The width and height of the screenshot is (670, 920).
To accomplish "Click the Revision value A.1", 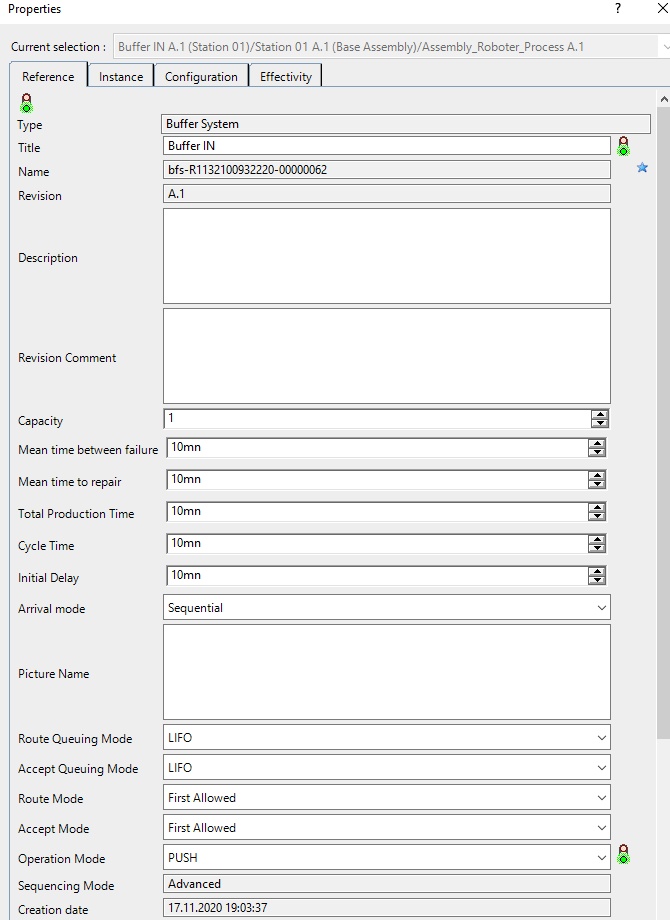I will [387, 194].
